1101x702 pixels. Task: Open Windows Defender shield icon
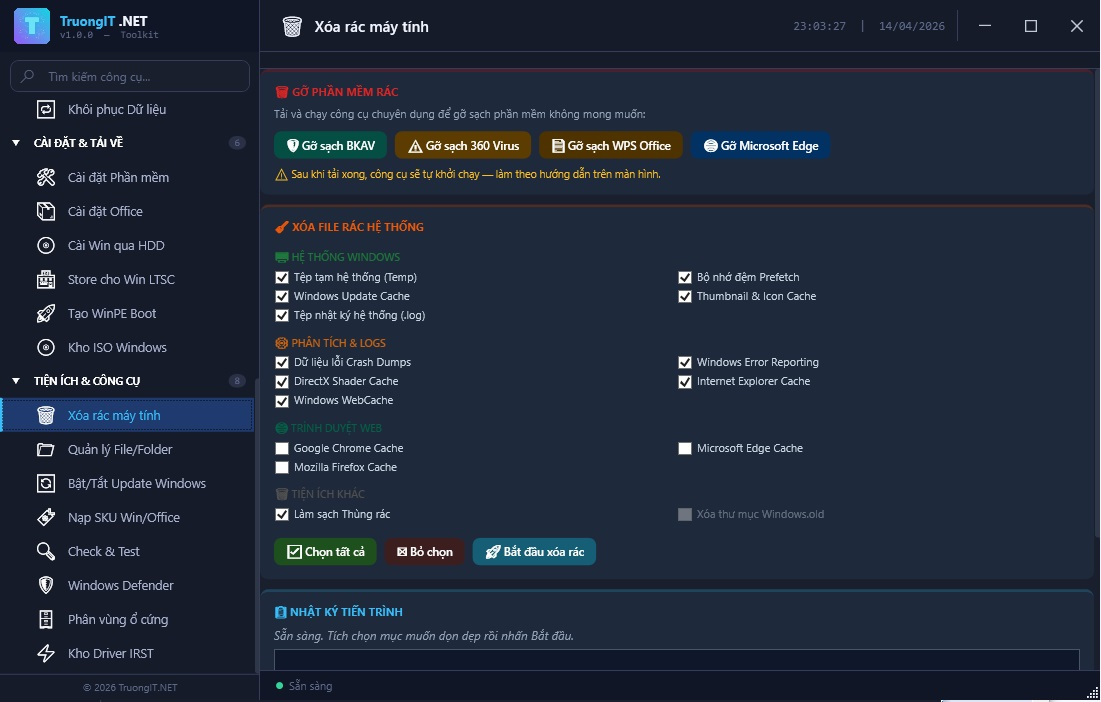coord(46,586)
